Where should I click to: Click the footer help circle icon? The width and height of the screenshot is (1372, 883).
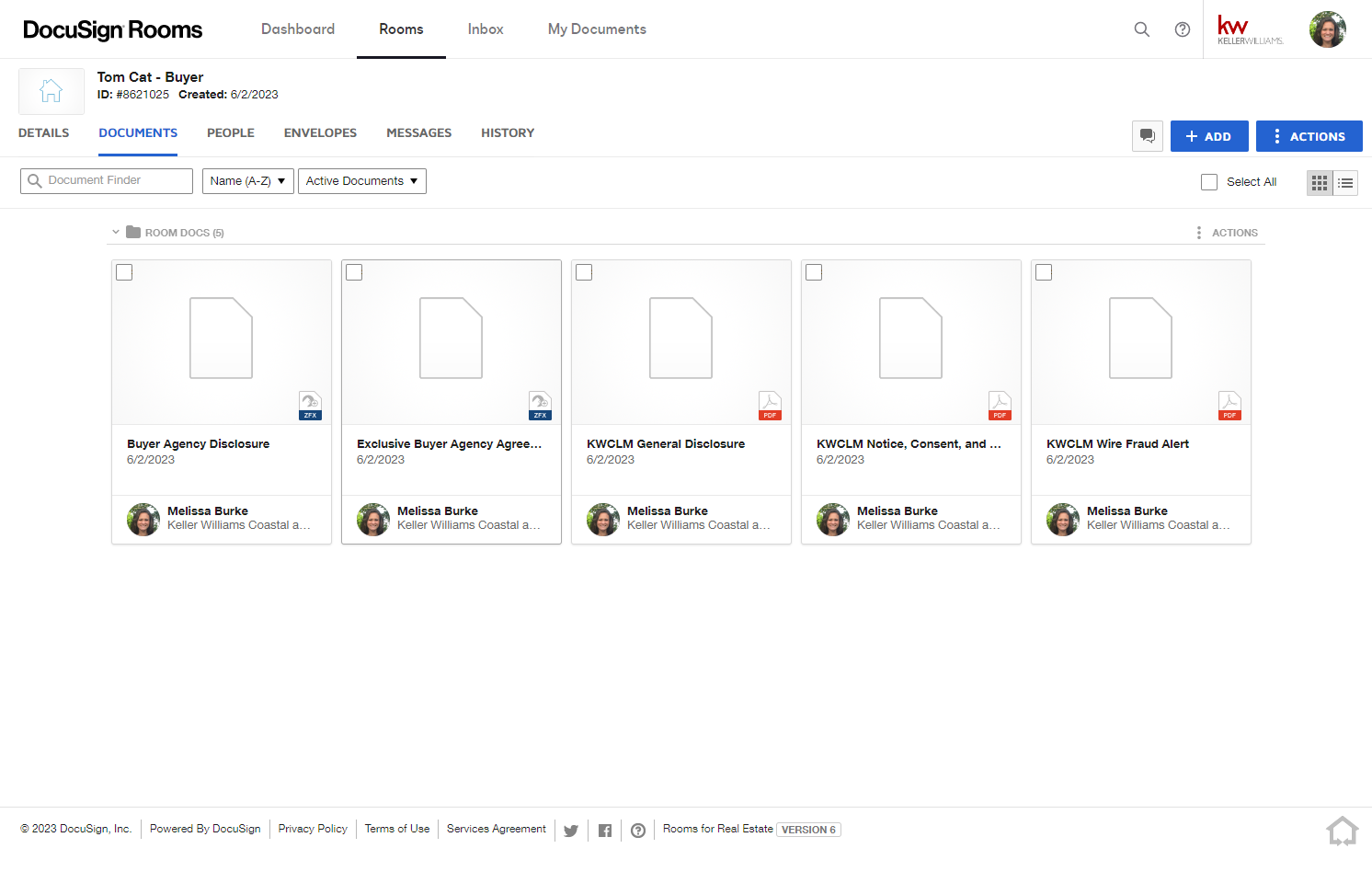click(638, 831)
